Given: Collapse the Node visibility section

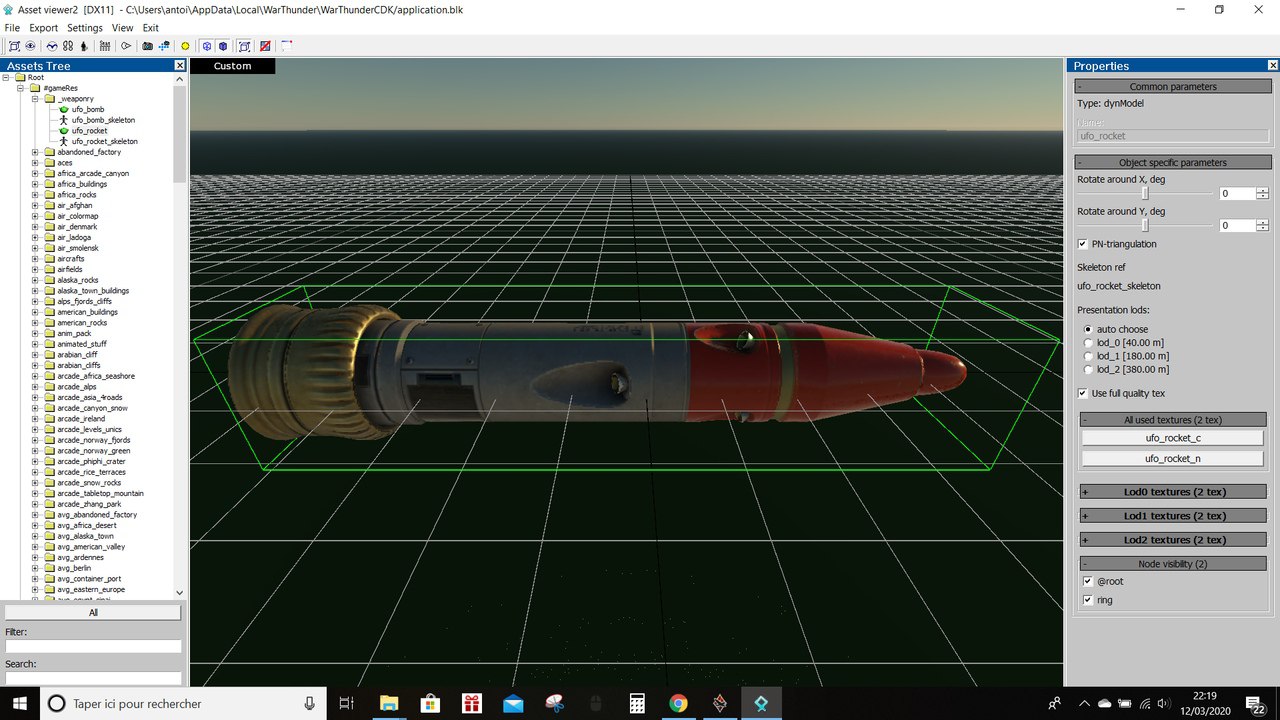Looking at the screenshot, I should coord(1173,564).
